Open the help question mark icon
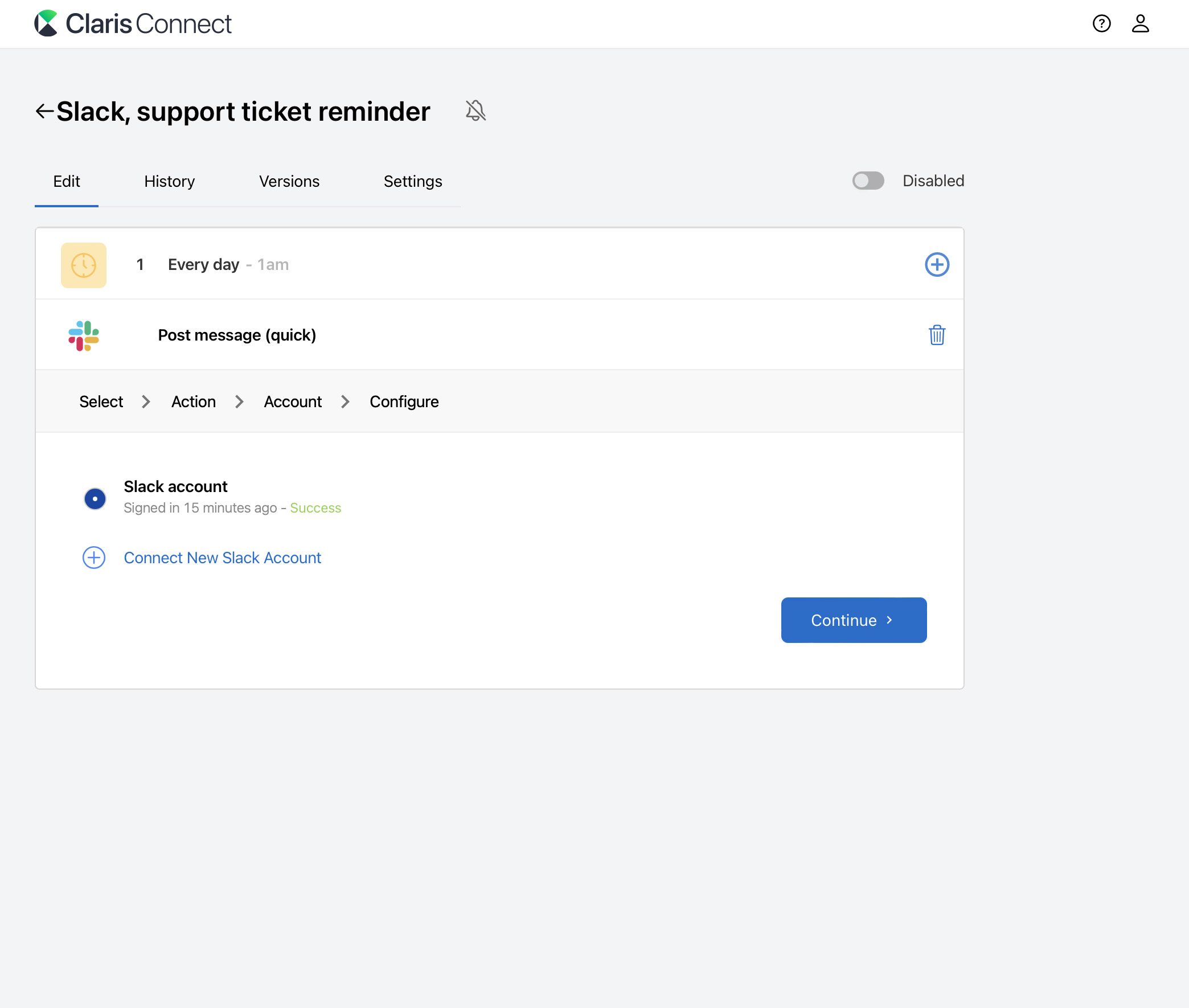 (x=1101, y=23)
